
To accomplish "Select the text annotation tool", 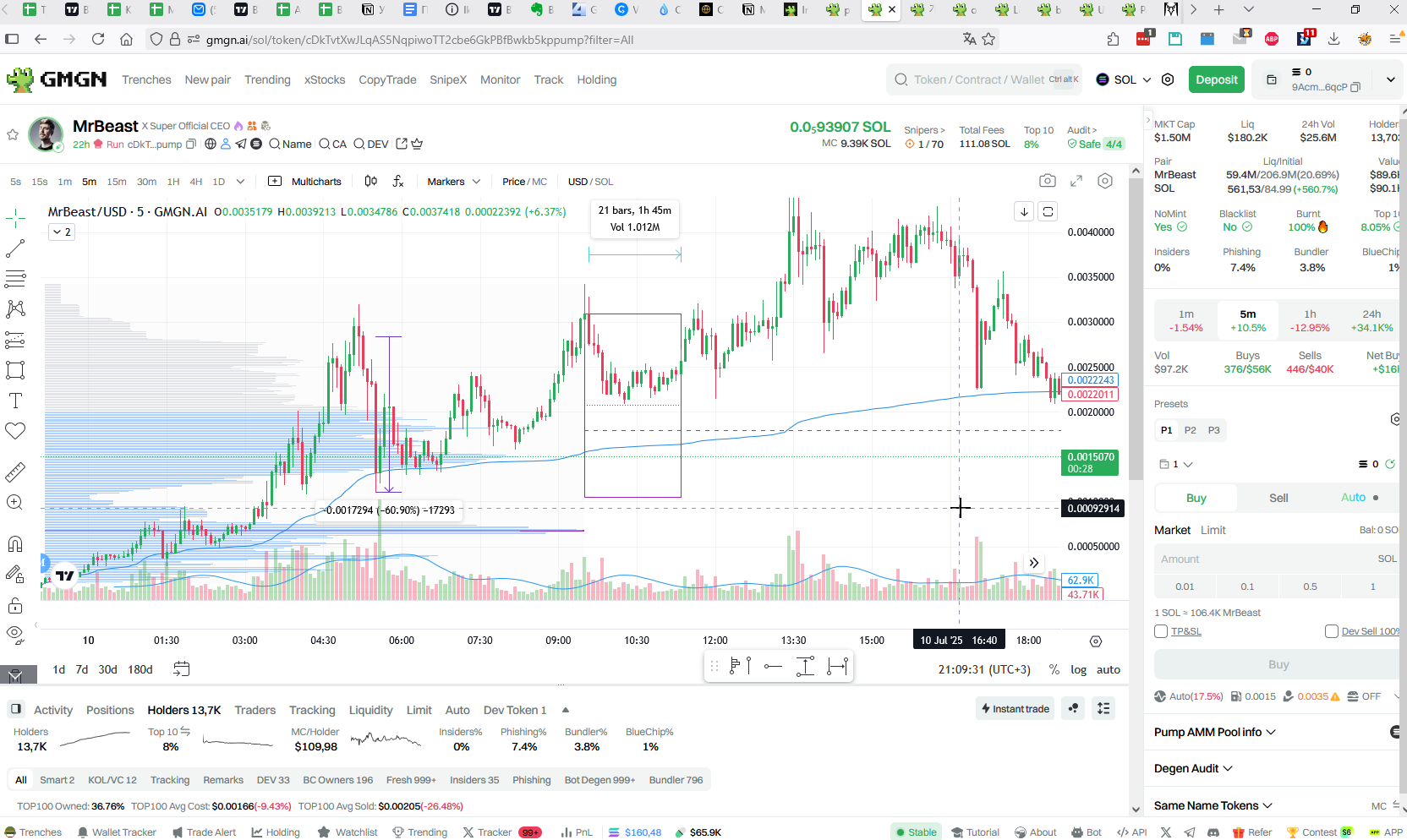I will [x=15, y=401].
